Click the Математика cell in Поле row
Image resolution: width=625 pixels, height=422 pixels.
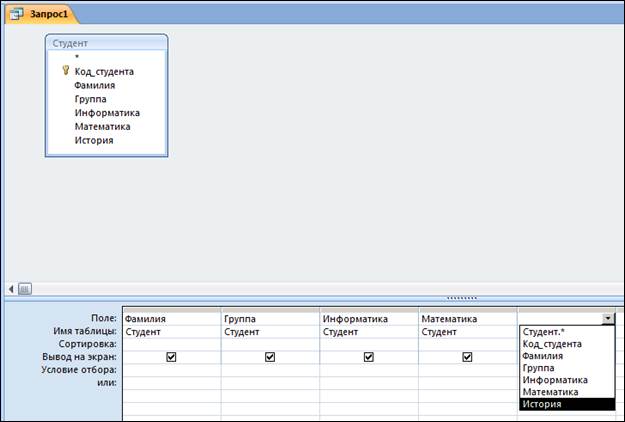tap(468, 319)
